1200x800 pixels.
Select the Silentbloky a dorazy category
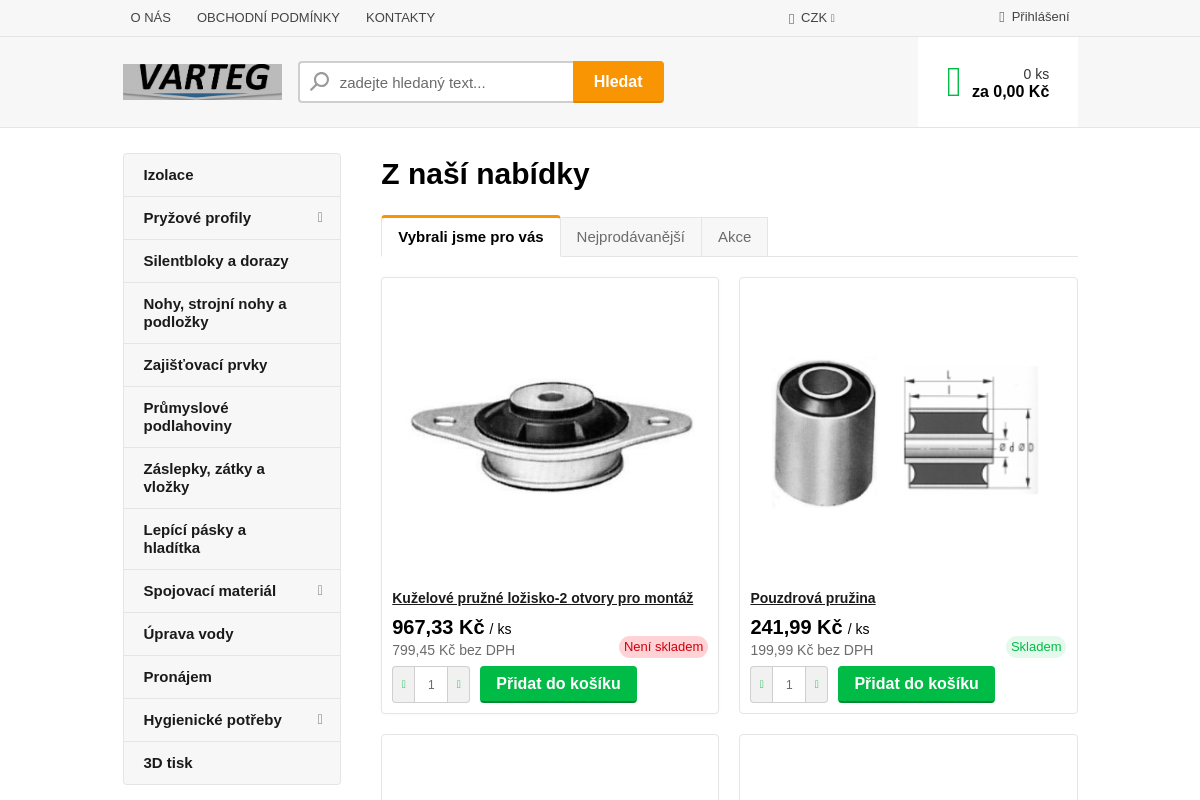pyautogui.click(x=216, y=260)
